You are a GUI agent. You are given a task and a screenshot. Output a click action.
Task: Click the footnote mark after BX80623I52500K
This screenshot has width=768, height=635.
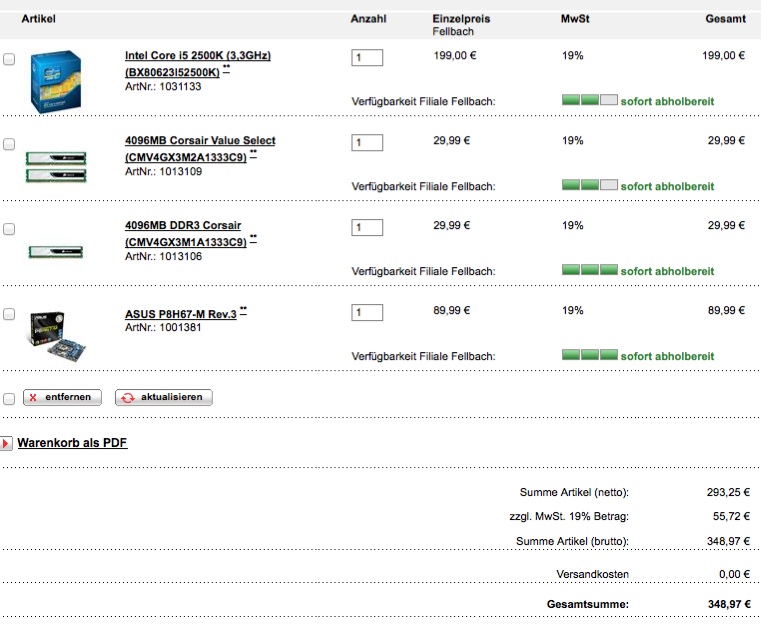click(x=226, y=70)
